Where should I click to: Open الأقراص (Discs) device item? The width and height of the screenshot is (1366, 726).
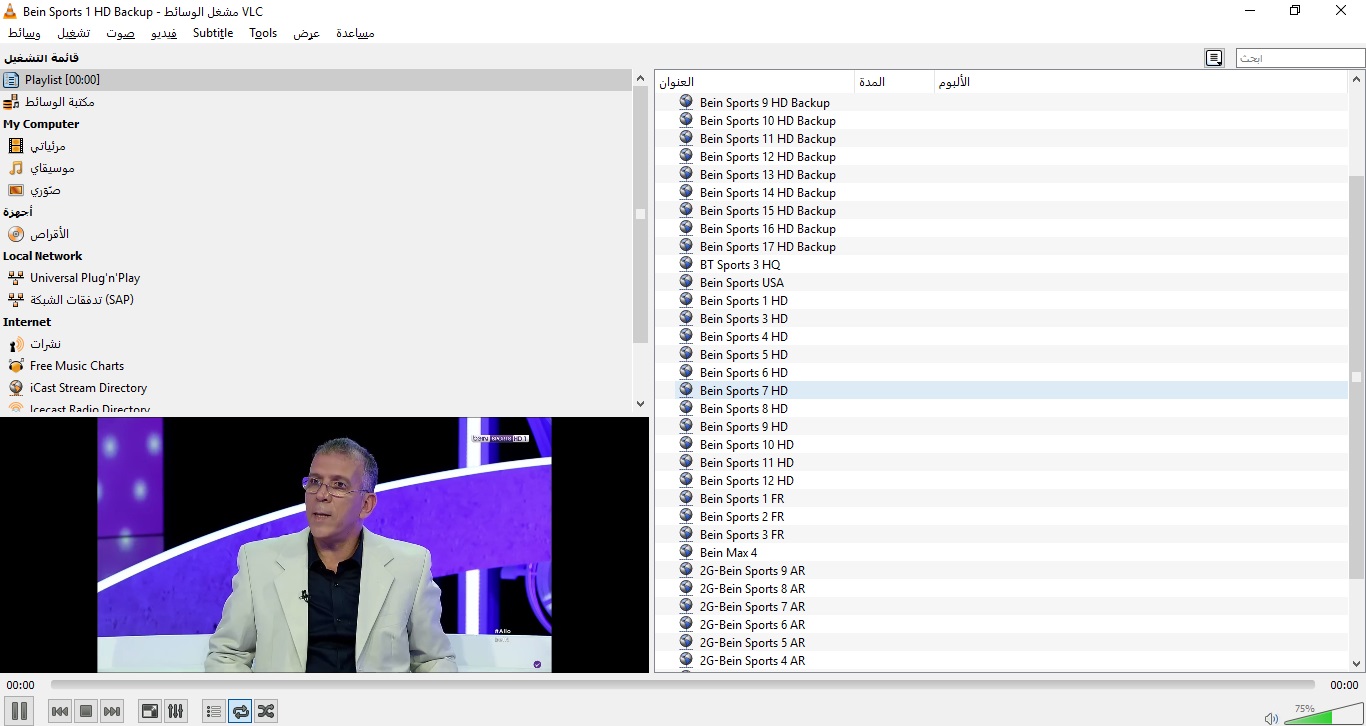click(316, 234)
